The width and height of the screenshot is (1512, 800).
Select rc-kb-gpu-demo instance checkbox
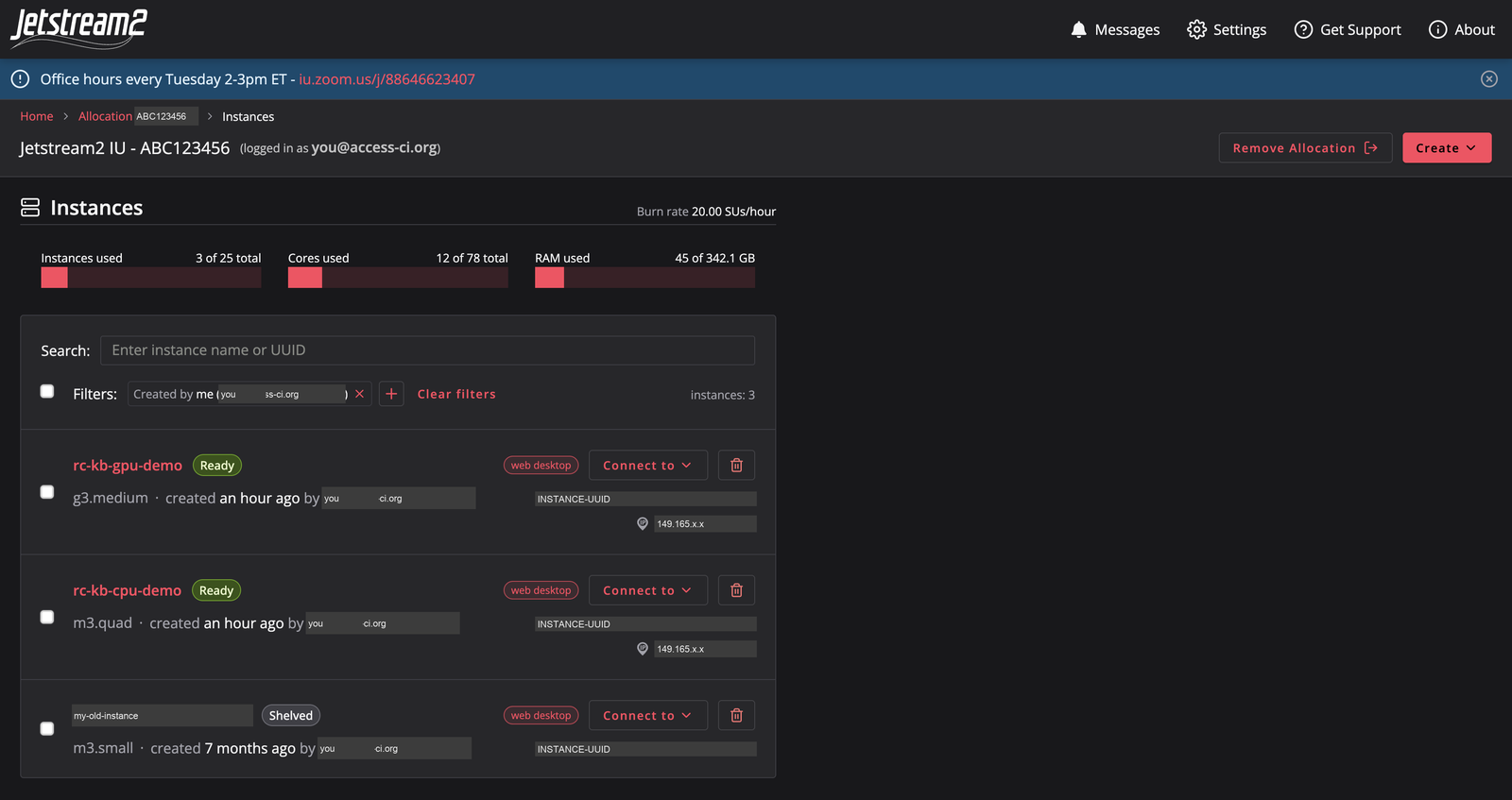click(47, 491)
